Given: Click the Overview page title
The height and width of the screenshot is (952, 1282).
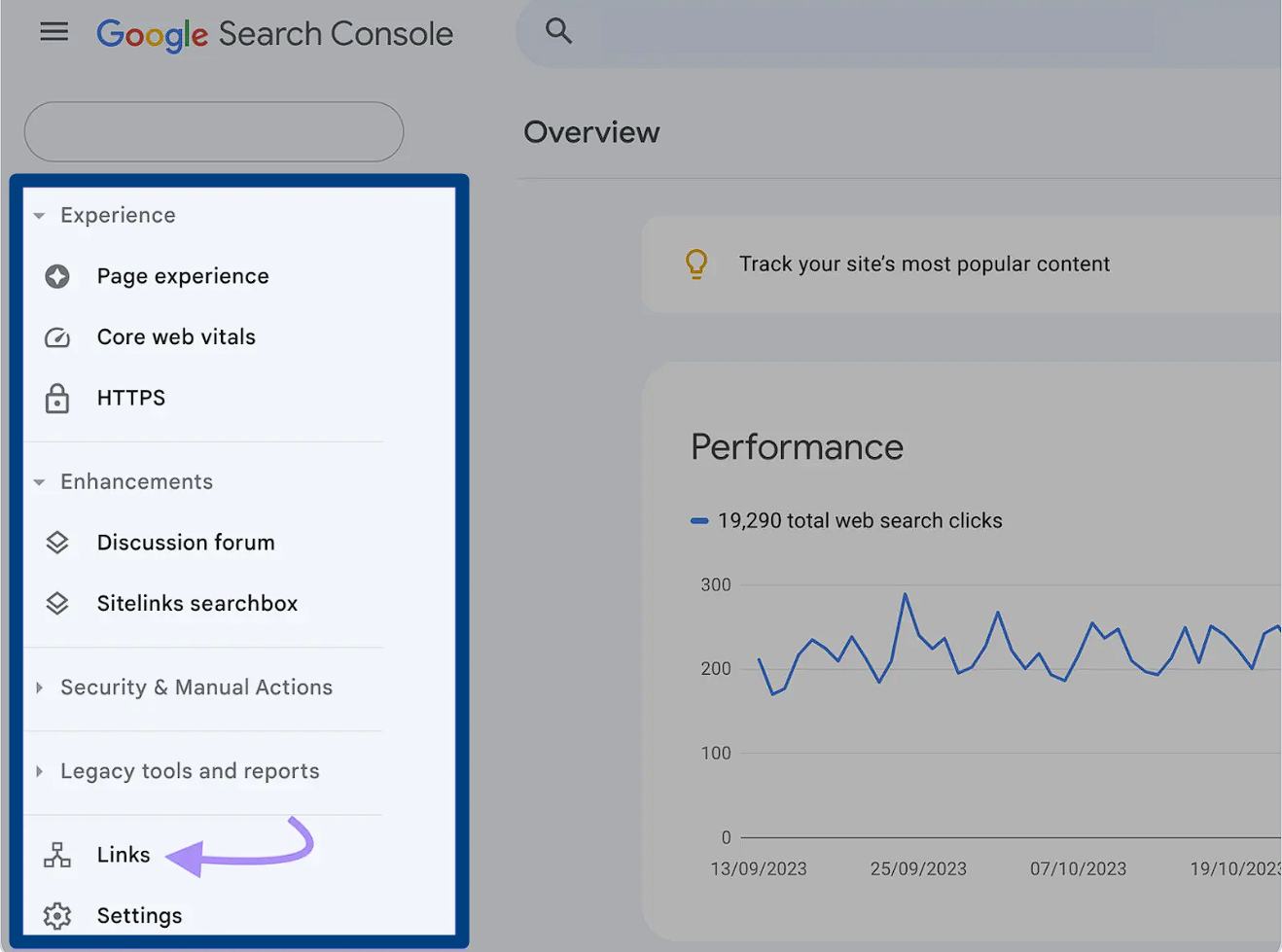Looking at the screenshot, I should tap(591, 132).
